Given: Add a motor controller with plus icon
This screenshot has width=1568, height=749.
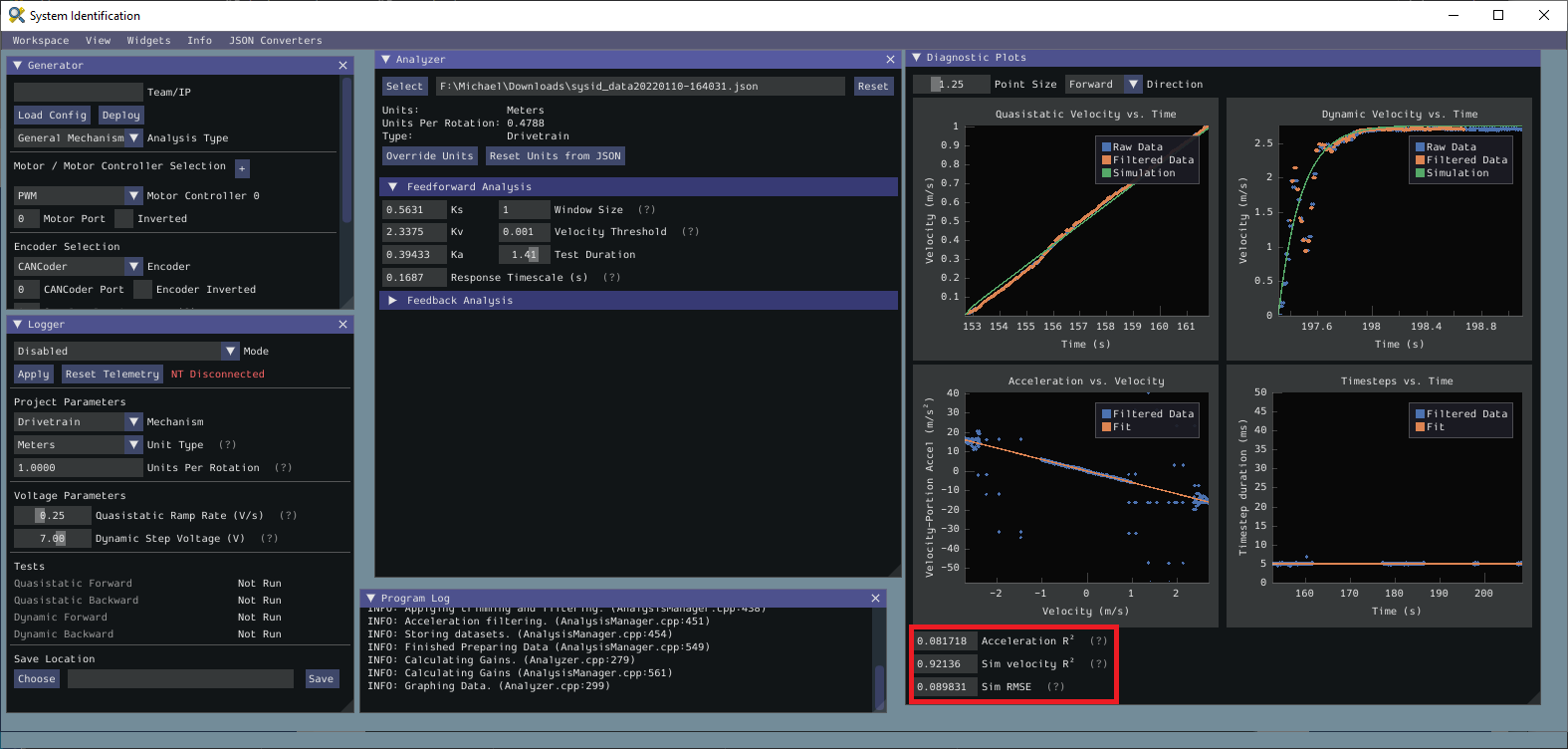Looking at the screenshot, I should point(242,168).
